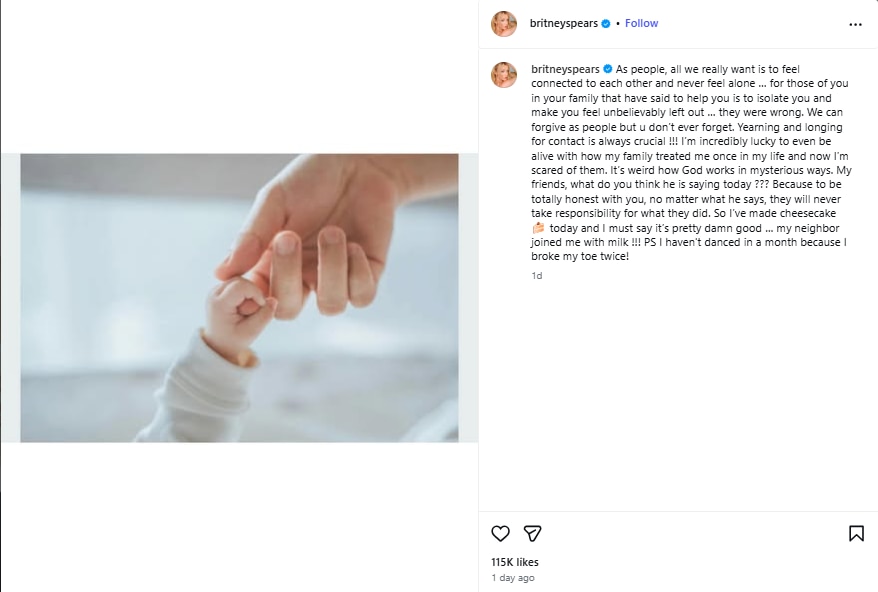The image size is (878, 592).
Task: View the 115K likes list
Action: 515,563
